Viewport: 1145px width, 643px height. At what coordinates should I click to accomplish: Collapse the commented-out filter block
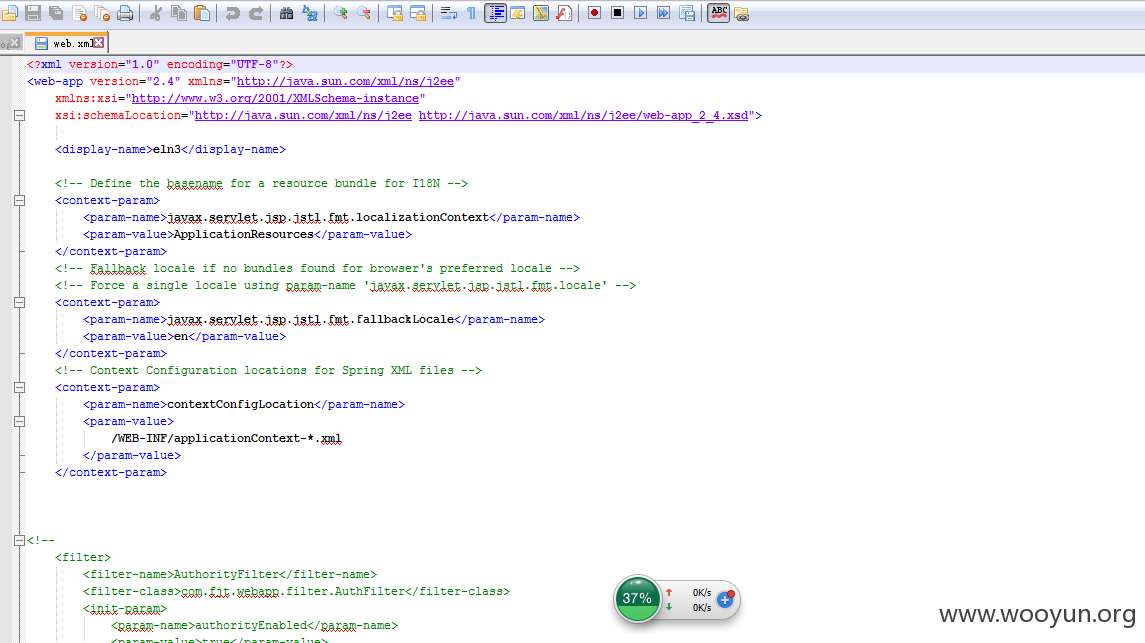(x=20, y=540)
